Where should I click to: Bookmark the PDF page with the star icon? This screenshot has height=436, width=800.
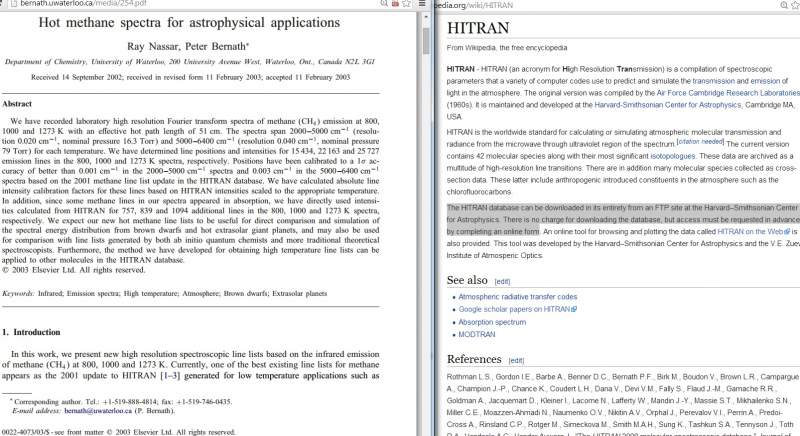pos(407,4)
